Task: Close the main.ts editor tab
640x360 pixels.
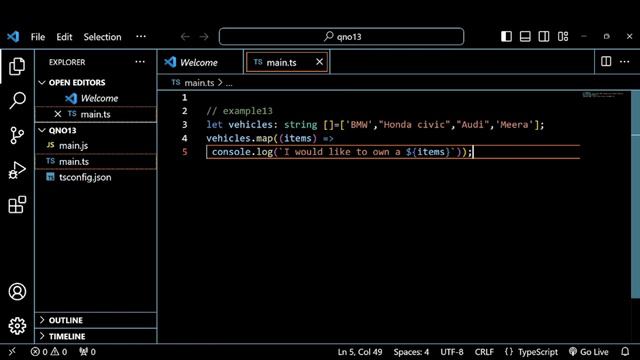Action: [319, 62]
